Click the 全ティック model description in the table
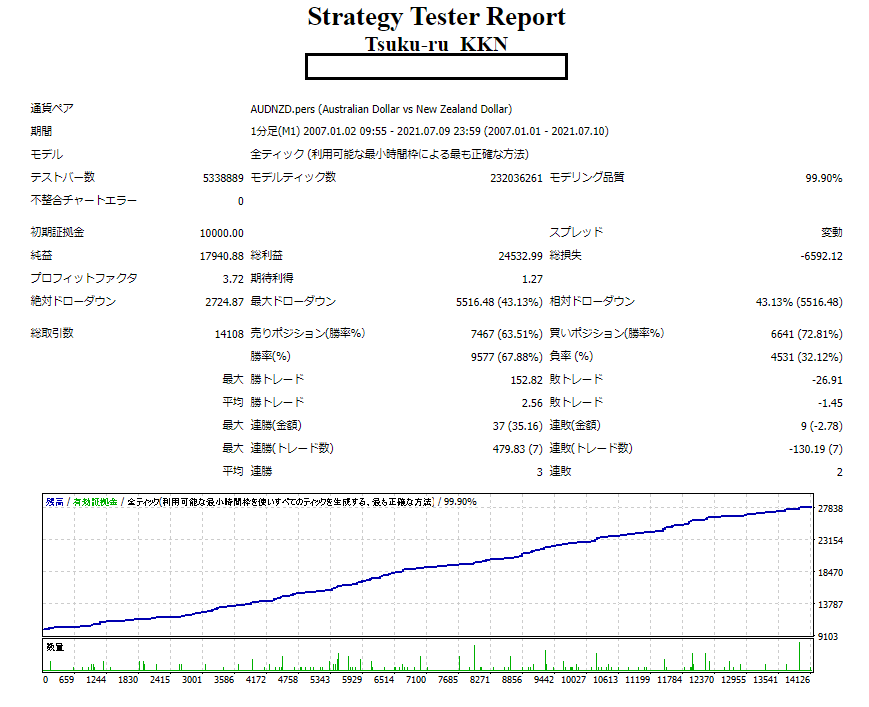Image resolution: width=869 pixels, height=707 pixels. [389, 154]
